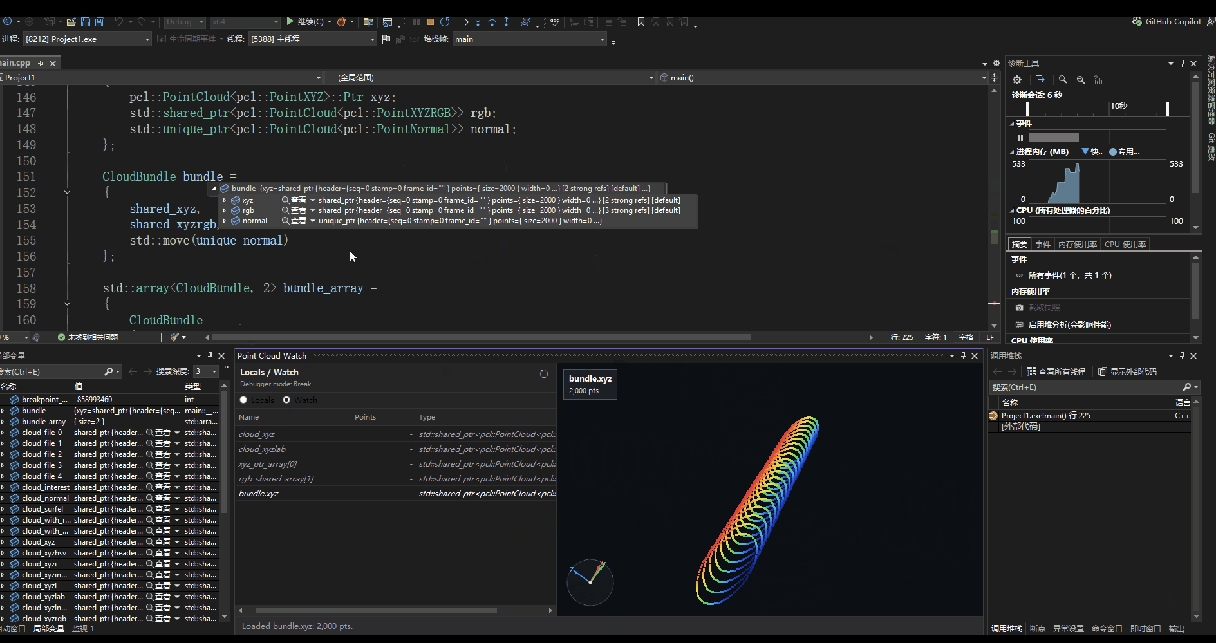Click the cube icon of the bundle variable

click(x=15, y=410)
